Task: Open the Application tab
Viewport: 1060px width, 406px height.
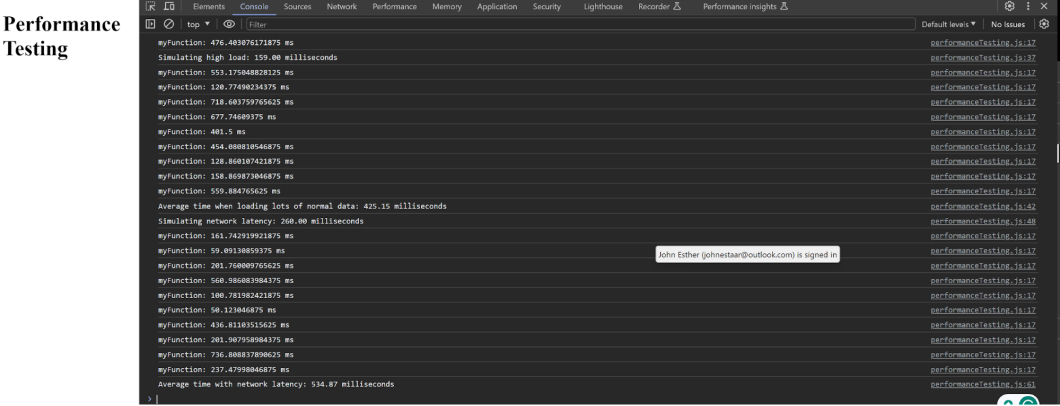Action: [x=497, y=7]
